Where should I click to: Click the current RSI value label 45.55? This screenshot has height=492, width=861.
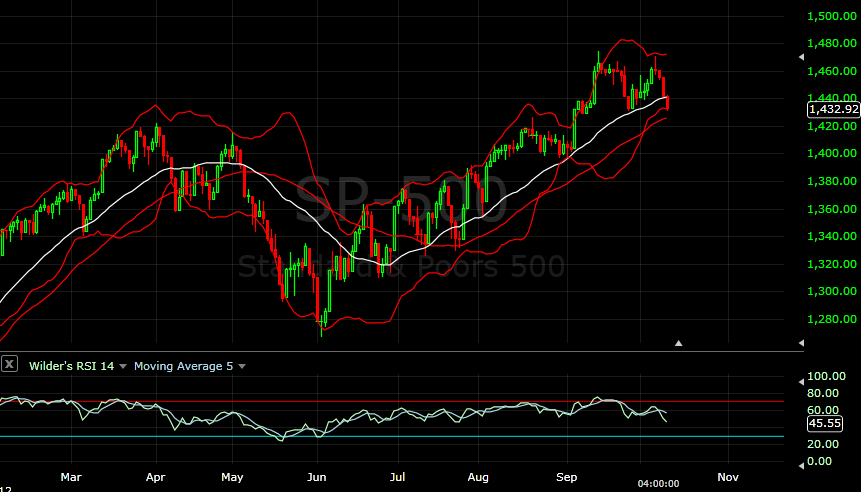click(x=825, y=424)
